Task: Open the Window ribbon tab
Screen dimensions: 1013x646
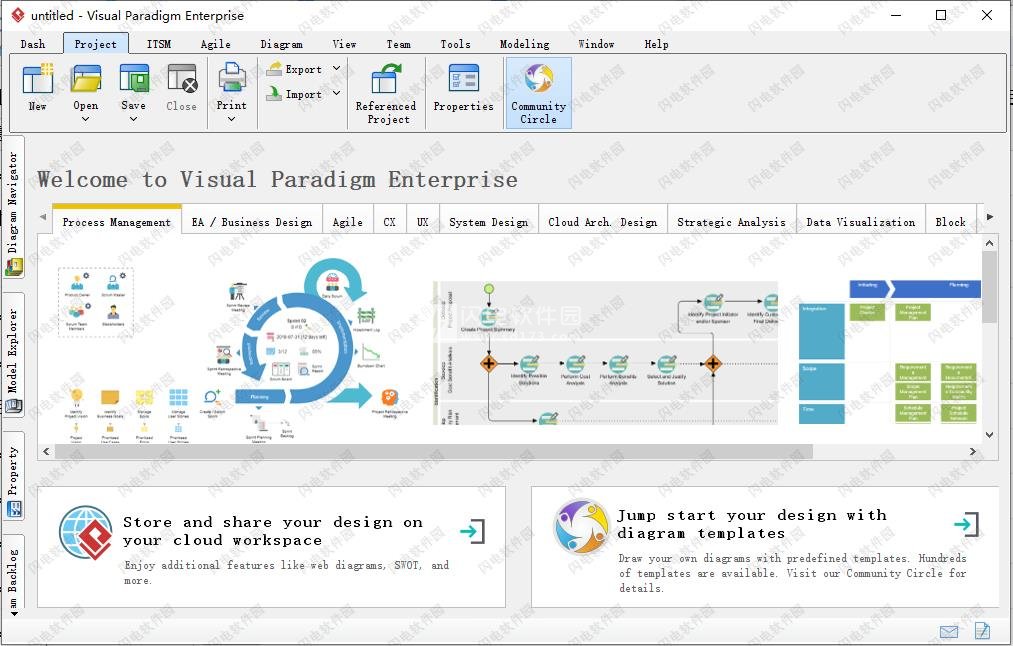Action: click(x=596, y=44)
